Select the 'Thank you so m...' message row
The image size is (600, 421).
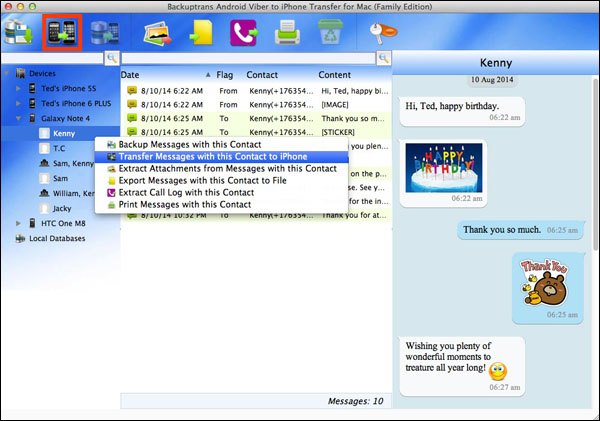click(256, 118)
